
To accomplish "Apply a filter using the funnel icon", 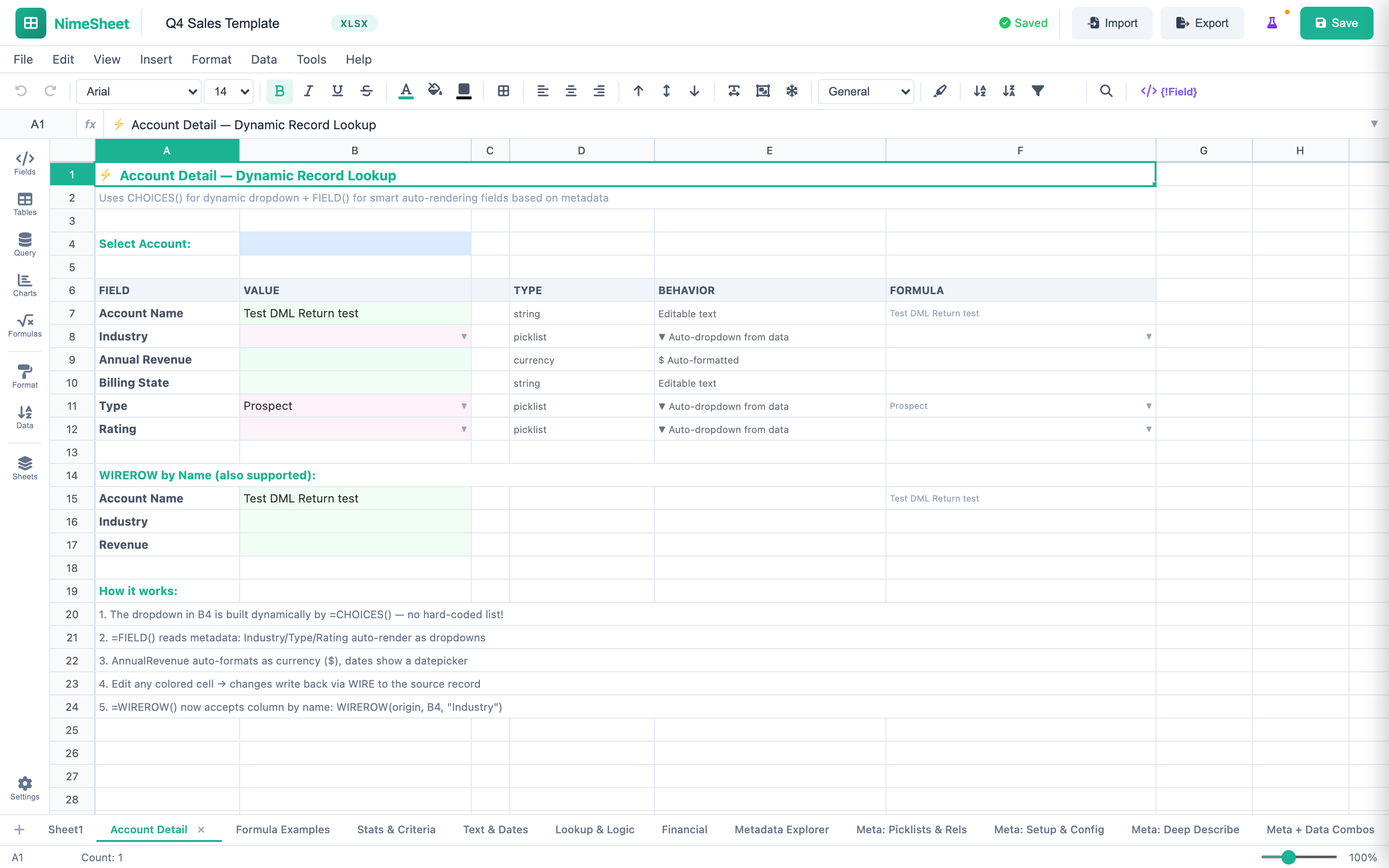I will [x=1038, y=91].
